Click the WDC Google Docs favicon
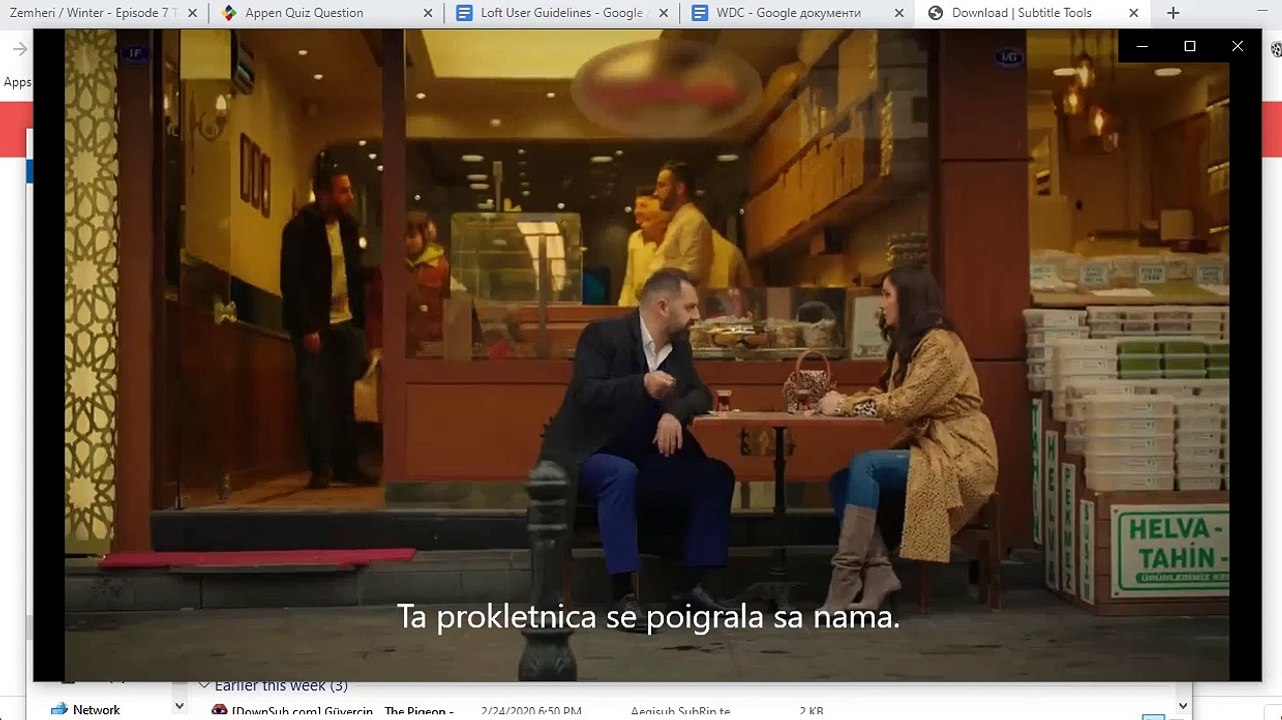The image size is (1282, 720). pos(700,13)
